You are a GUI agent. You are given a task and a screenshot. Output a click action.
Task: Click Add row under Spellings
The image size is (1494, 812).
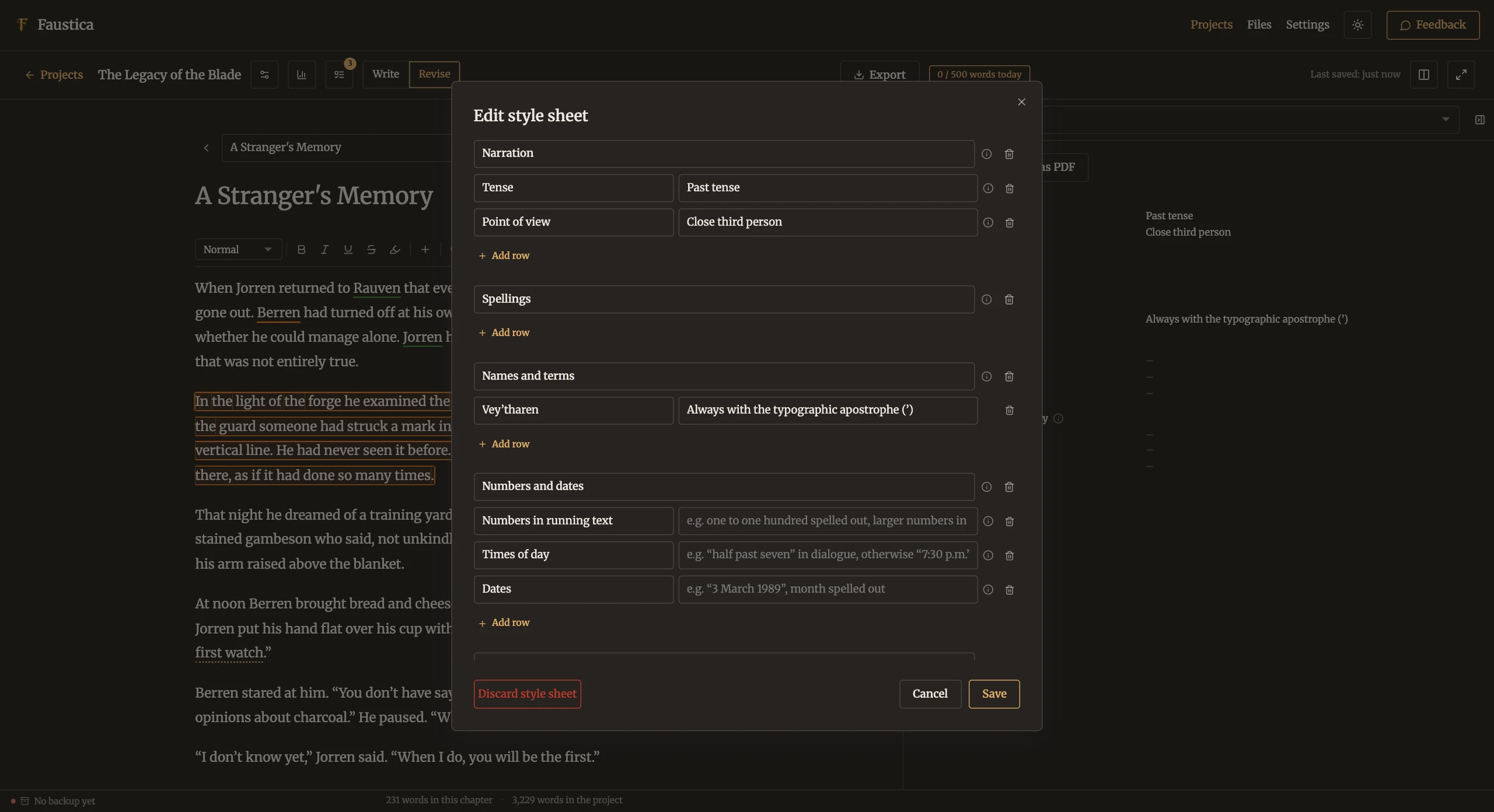point(504,332)
